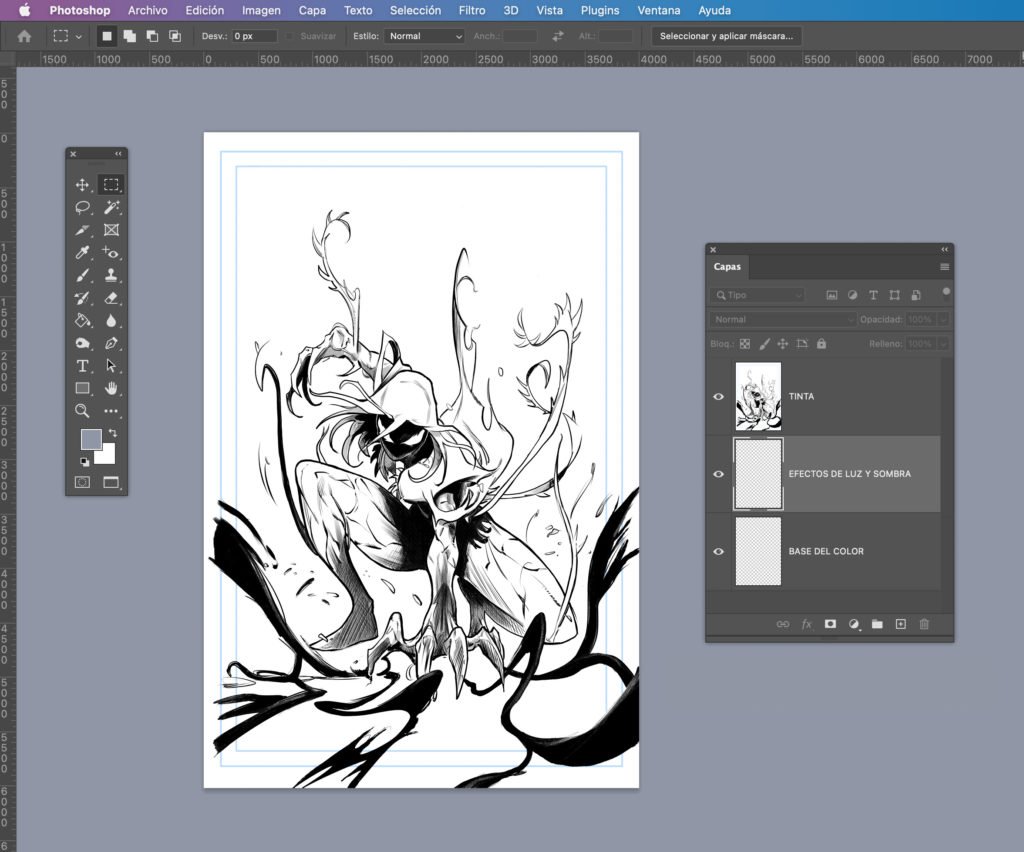This screenshot has width=1024, height=852.
Task: Toggle visibility of EFECTOS DE LUZ Y SOMBRA layer
Action: click(718, 474)
